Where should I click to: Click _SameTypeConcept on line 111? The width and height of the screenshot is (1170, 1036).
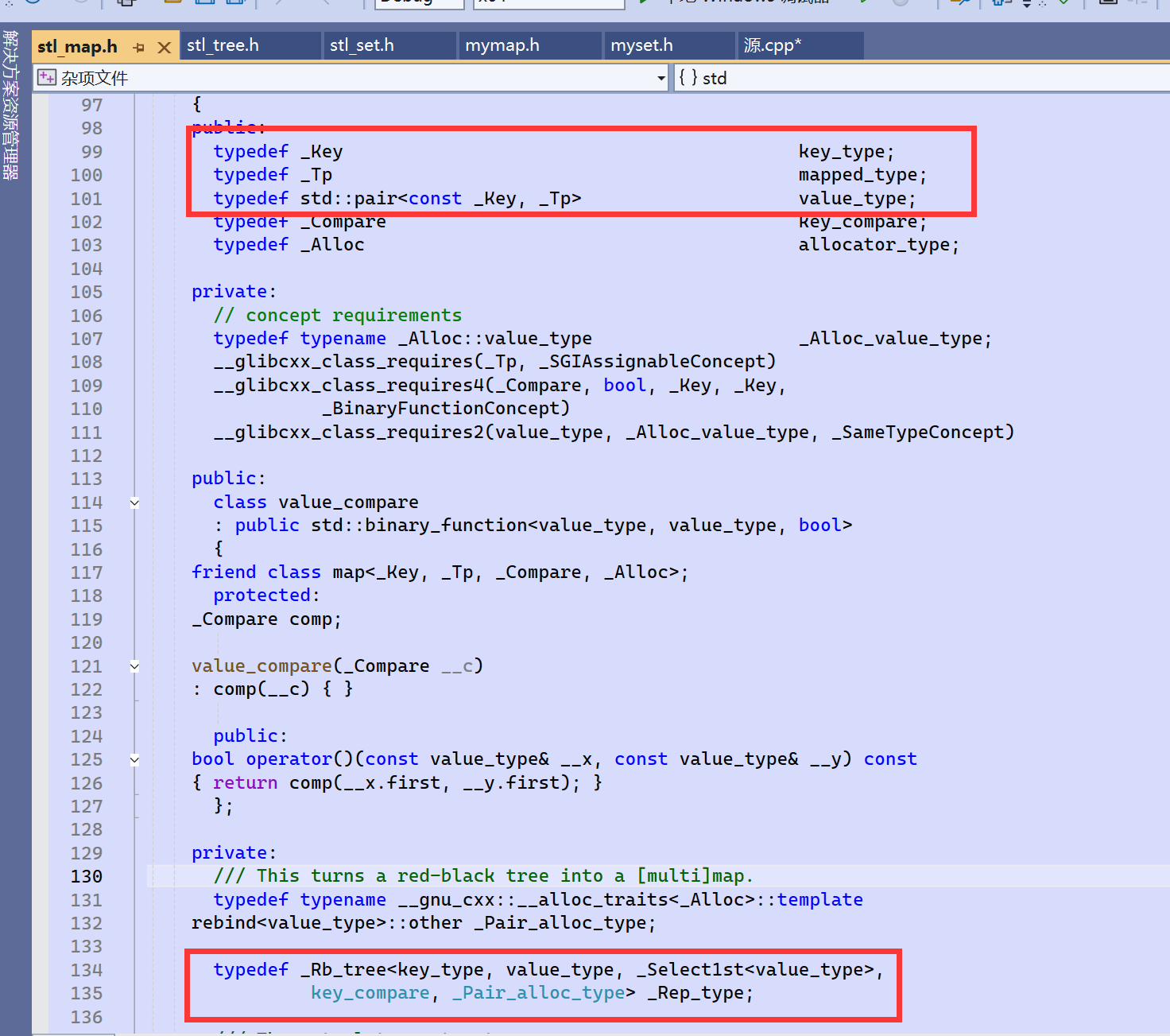918,433
